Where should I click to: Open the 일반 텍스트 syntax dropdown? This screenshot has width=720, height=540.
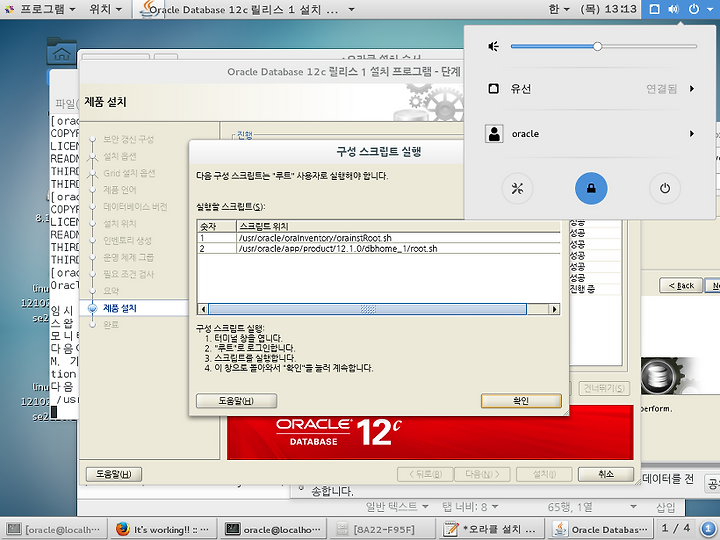(x=397, y=506)
